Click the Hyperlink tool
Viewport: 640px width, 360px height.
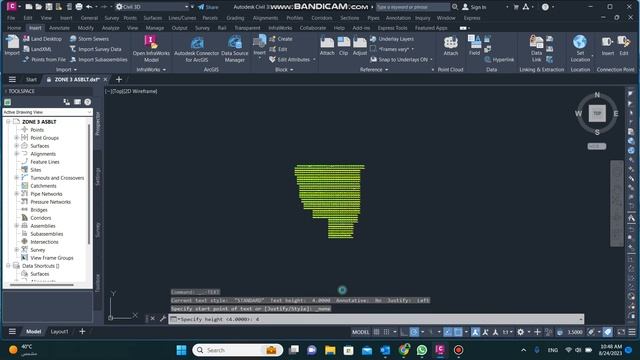click(499, 60)
